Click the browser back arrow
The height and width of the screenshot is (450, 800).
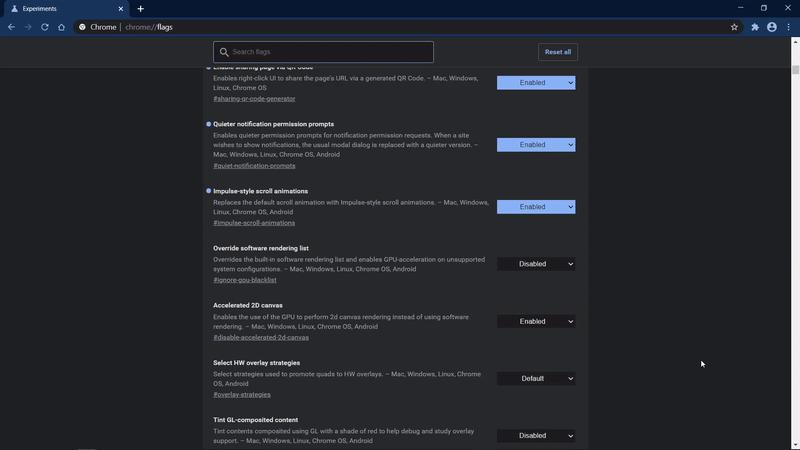coord(11,27)
